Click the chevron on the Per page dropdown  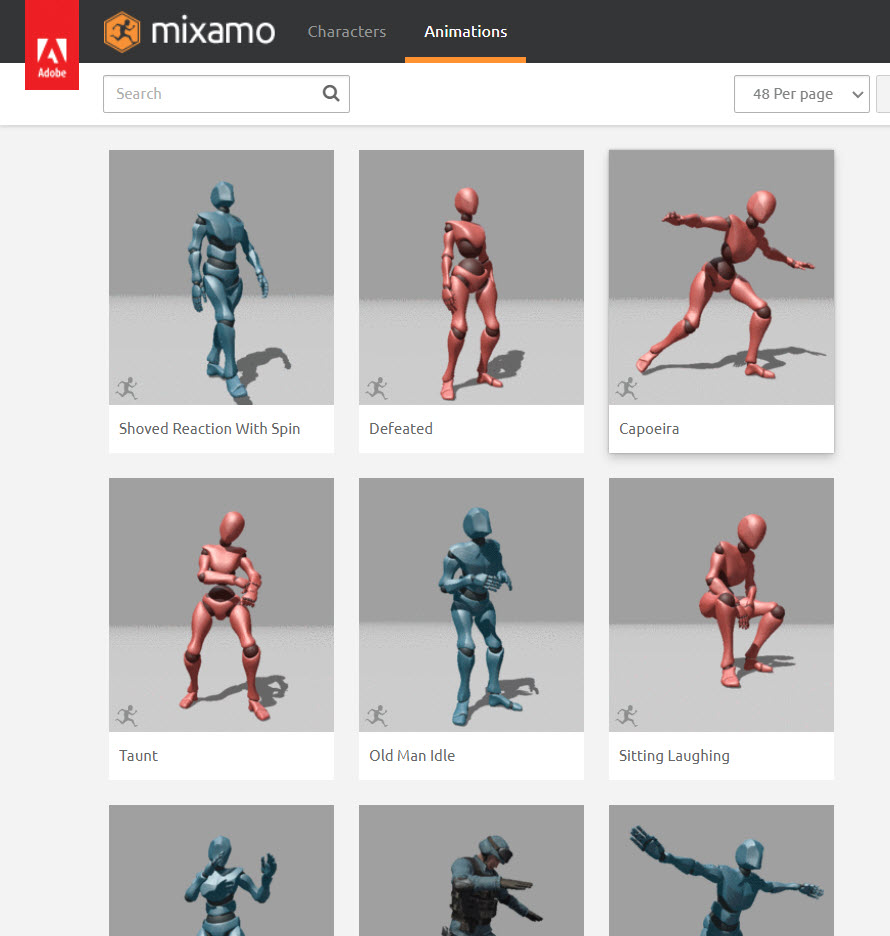point(858,94)
